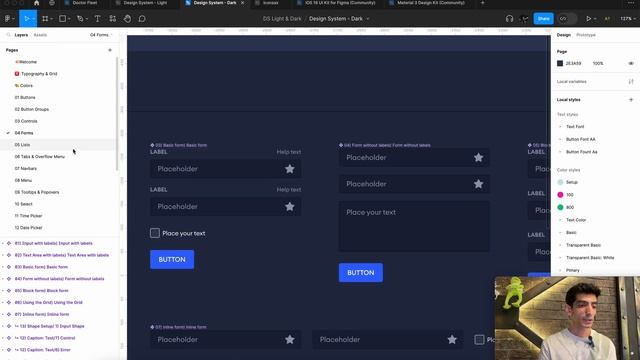Screen dimensions: 640x360
Task: Select the Pen tool
Action: (80, 18)
